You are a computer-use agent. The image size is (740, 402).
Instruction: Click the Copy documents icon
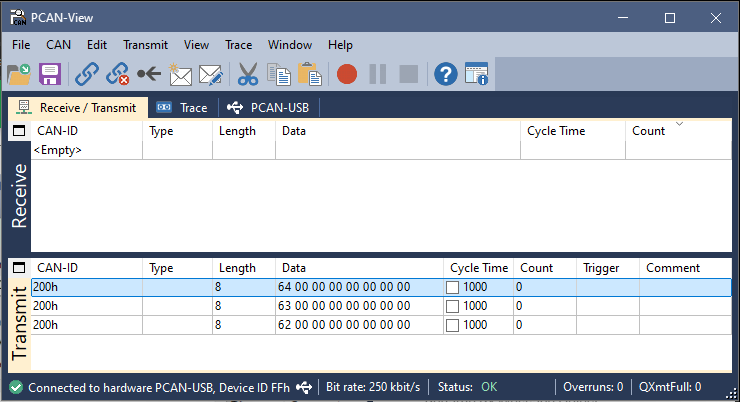[x=279, y=74]
